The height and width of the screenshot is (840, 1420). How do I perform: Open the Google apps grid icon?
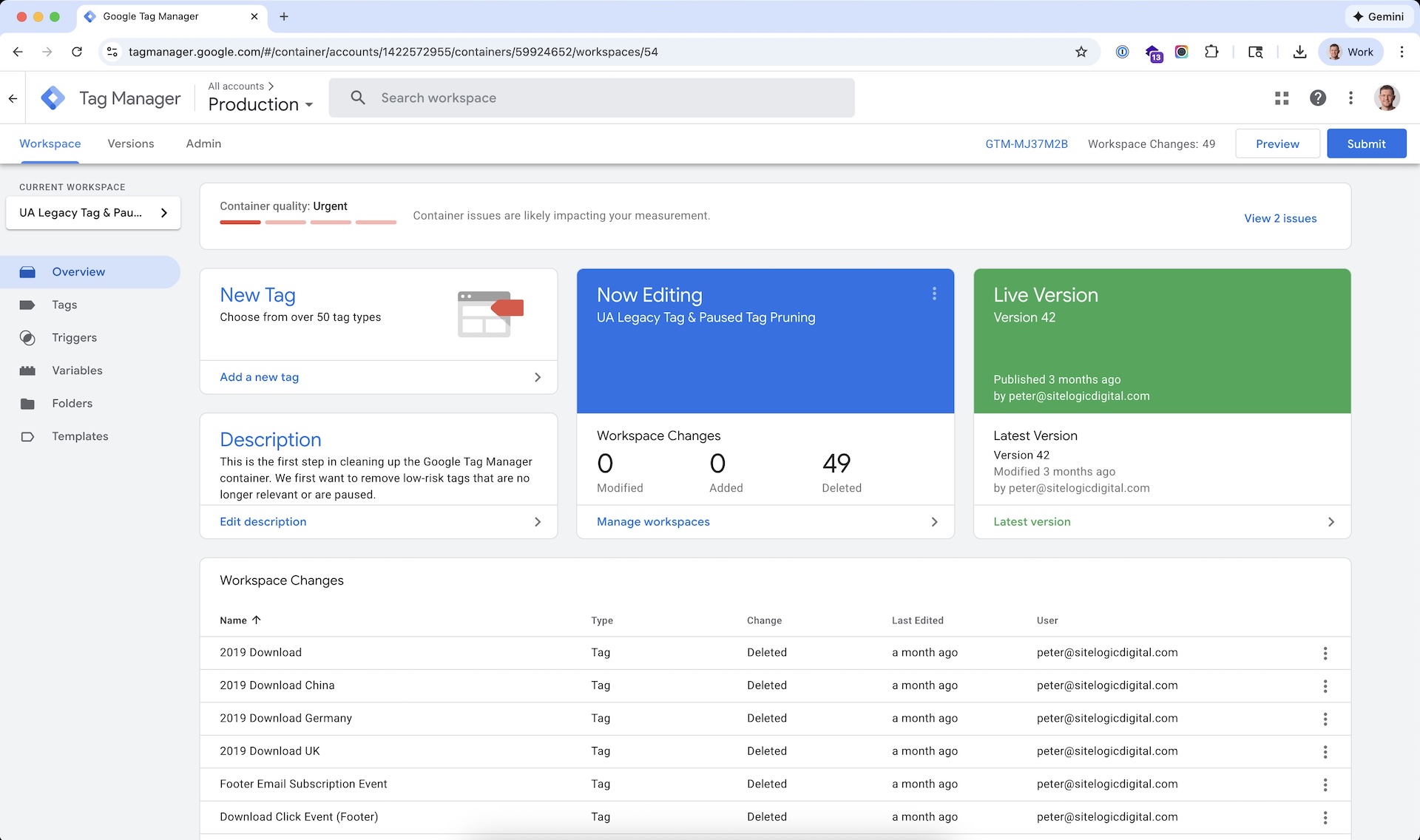tap(1282, 98)
